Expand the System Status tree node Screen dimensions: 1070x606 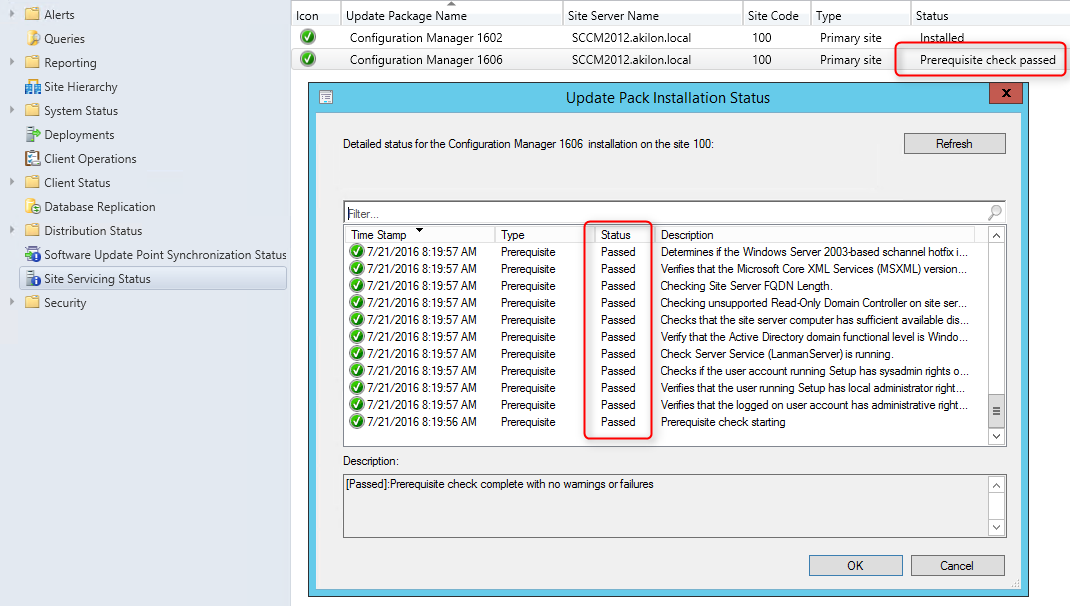click(x=12, y=110)
